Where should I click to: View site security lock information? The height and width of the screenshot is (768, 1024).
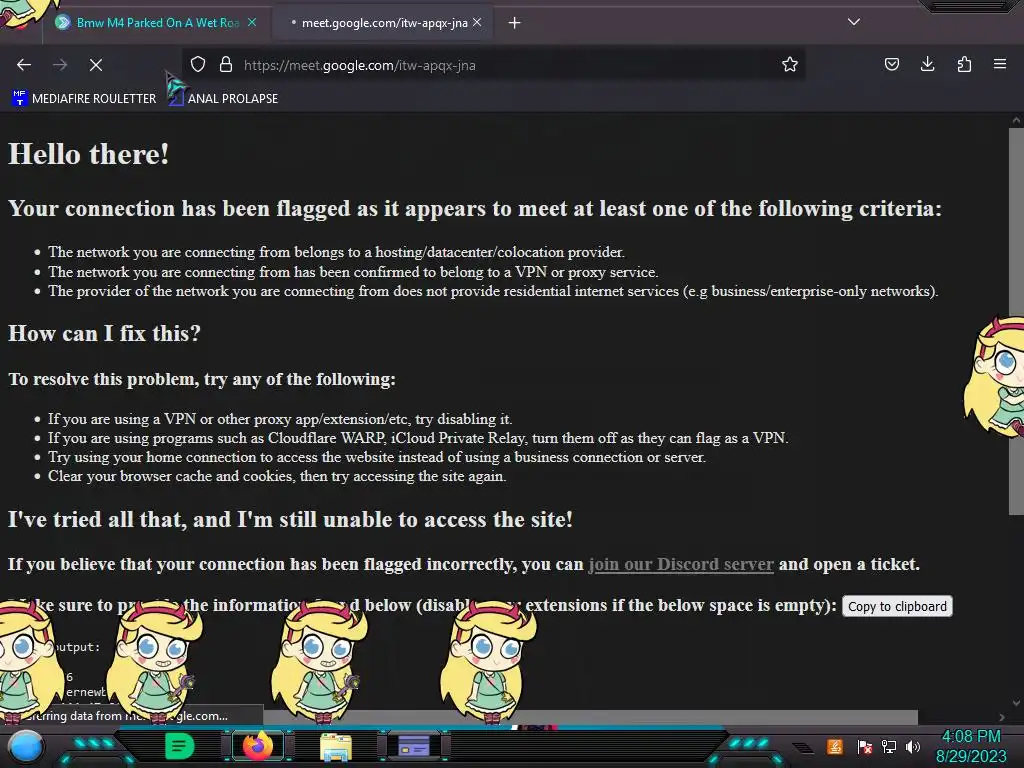[x=226, y=65]
